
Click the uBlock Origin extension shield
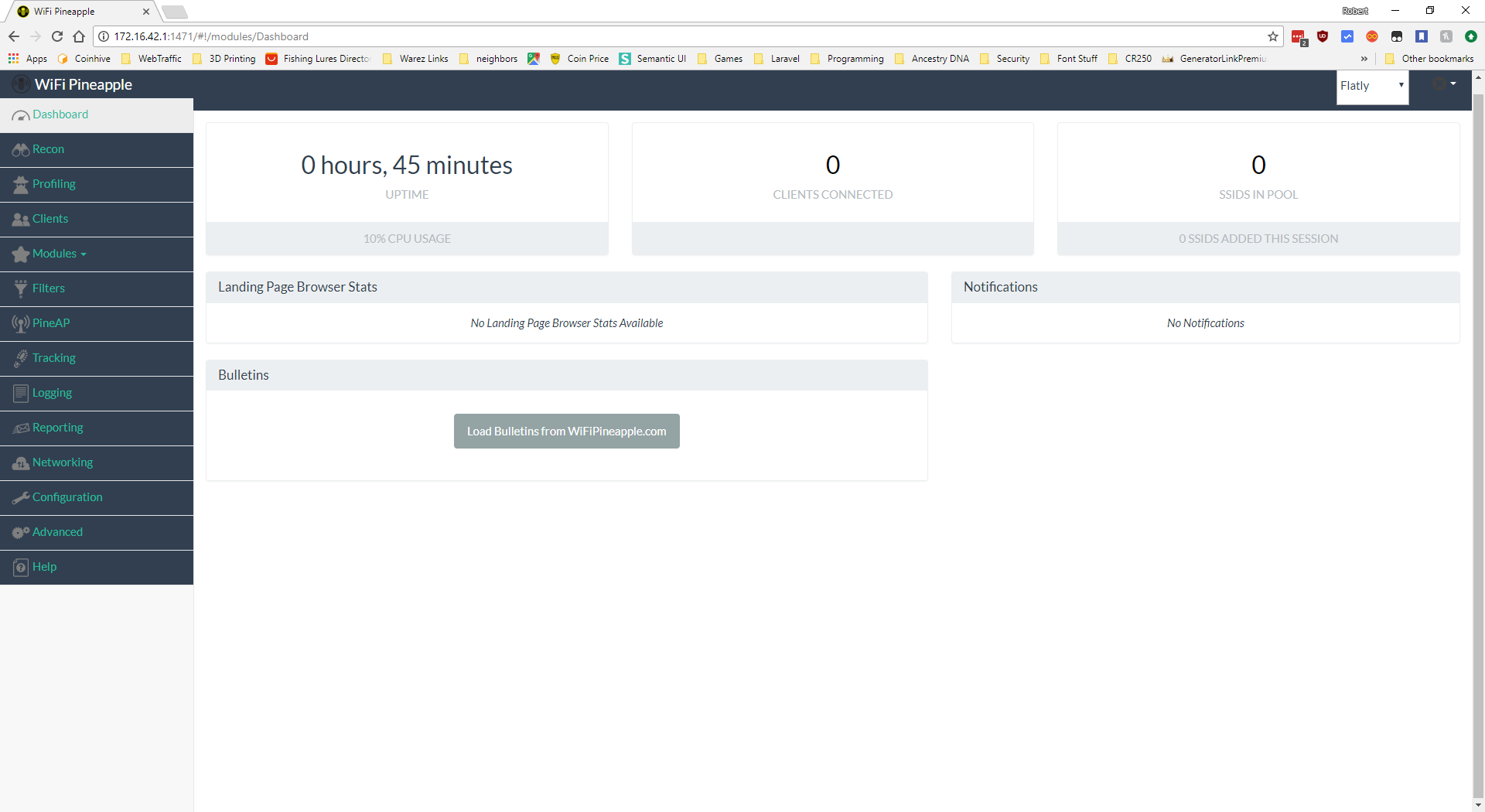1324,36
